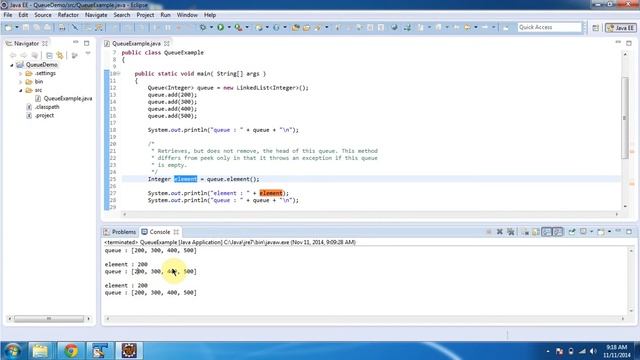Open the External Tools dropdown arrow
Viewport: 640px width, 360px height.
tap(247, 27)
